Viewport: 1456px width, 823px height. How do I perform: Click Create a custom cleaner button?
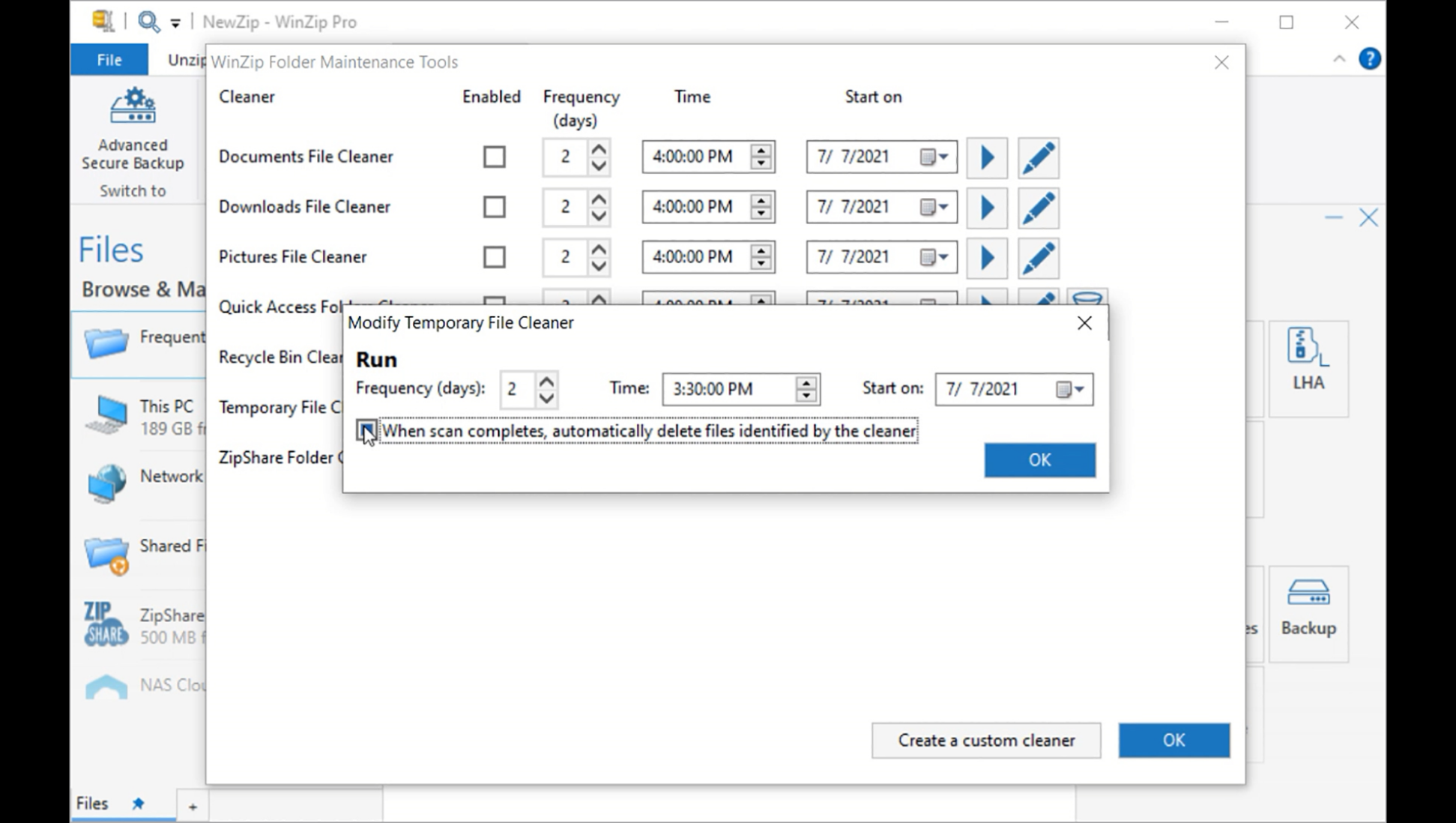(x=985, y=741)
